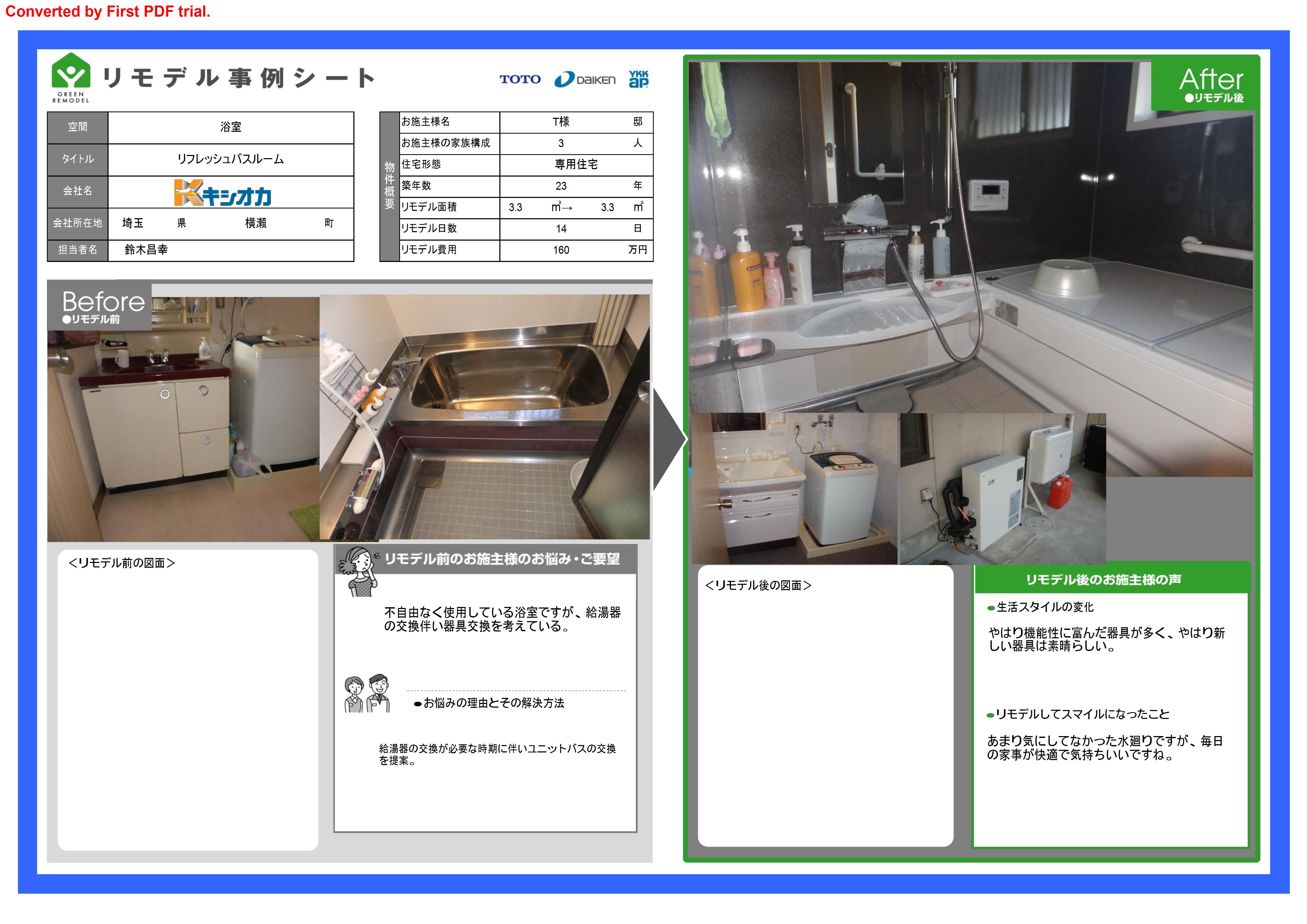Click the リモデル前の図面 empty panel
Screen dimensions: 1307x924
coord(188,700)
